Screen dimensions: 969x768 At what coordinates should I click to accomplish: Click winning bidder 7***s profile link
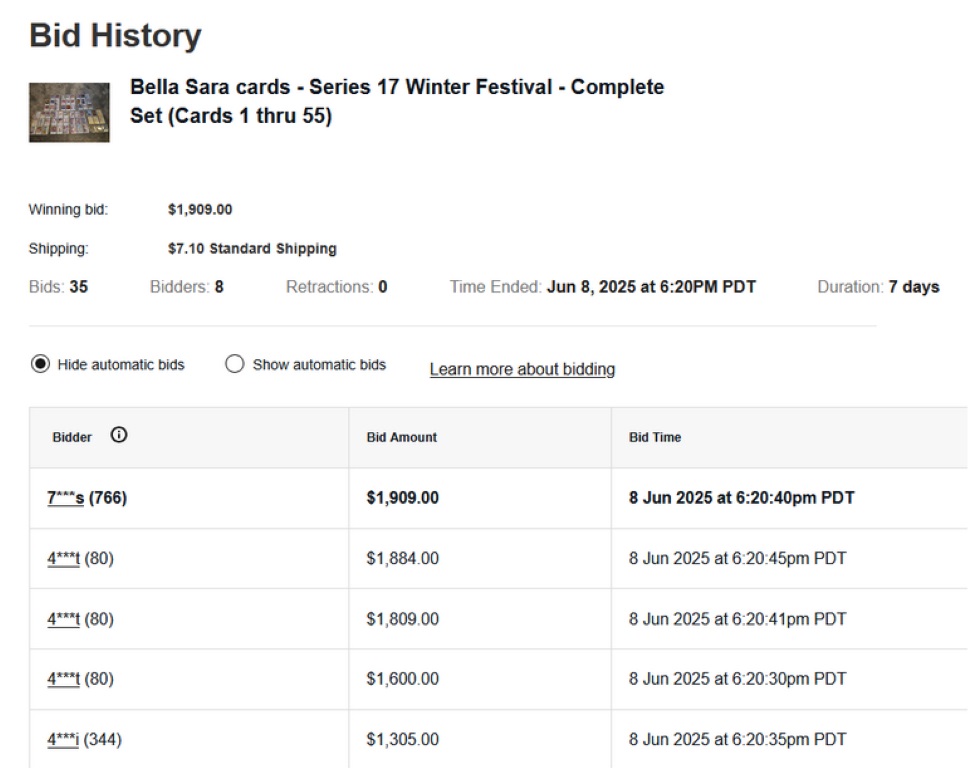point(65,498)
